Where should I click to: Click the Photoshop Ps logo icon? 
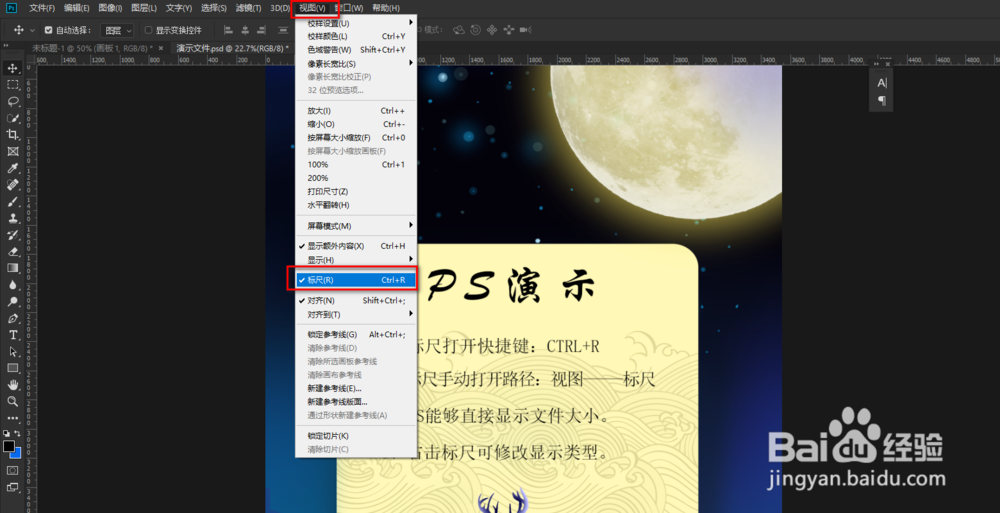pyautogui.click(x=11, y=8)
